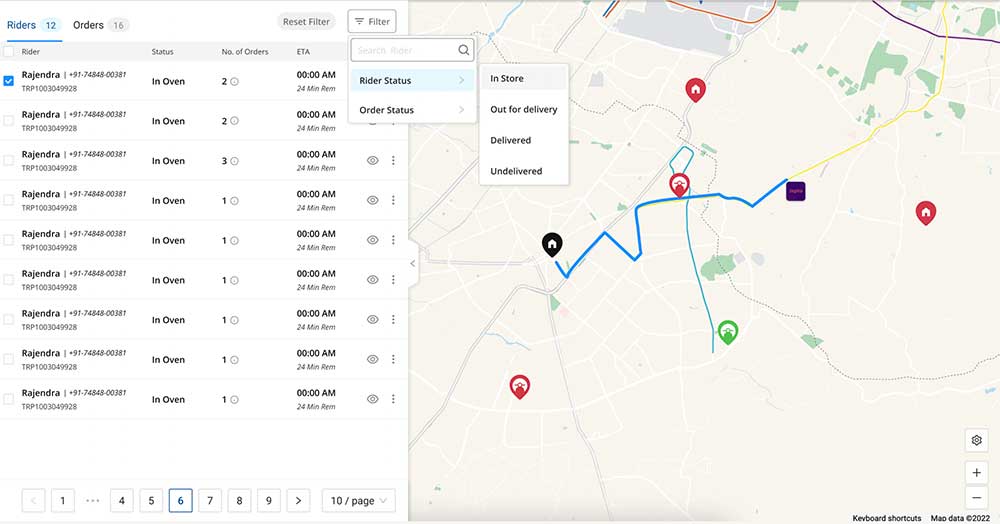Click the green rider scooter map marker
Screen dimensions: 1000x524
[x=728, y=332]
